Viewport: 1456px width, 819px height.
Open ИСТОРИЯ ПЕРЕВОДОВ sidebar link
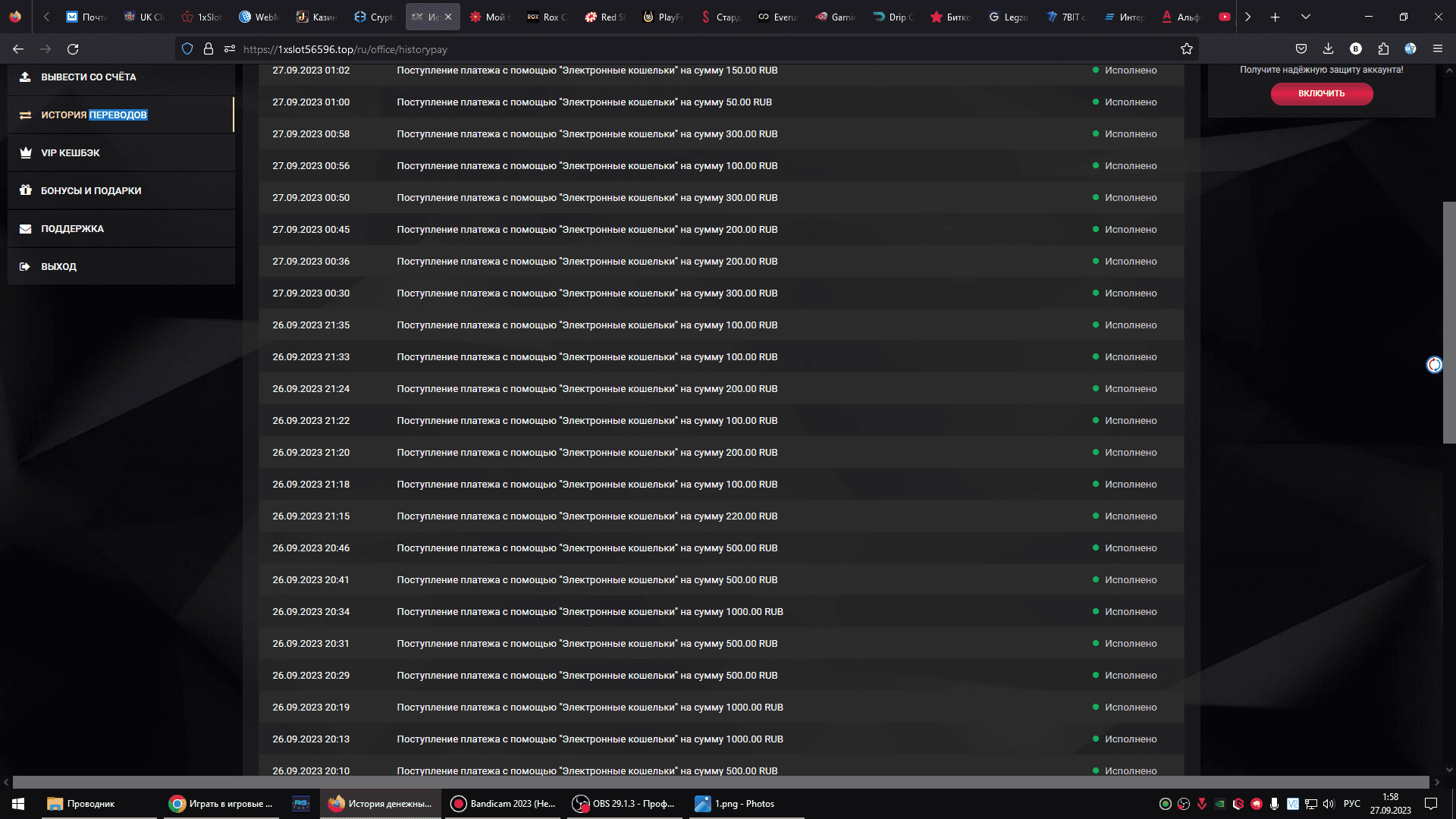94,115
